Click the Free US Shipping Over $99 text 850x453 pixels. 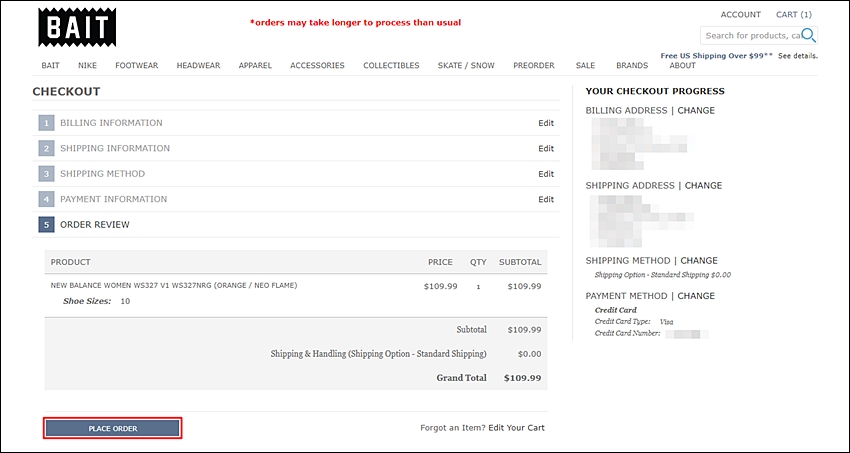tap(717, 56)
